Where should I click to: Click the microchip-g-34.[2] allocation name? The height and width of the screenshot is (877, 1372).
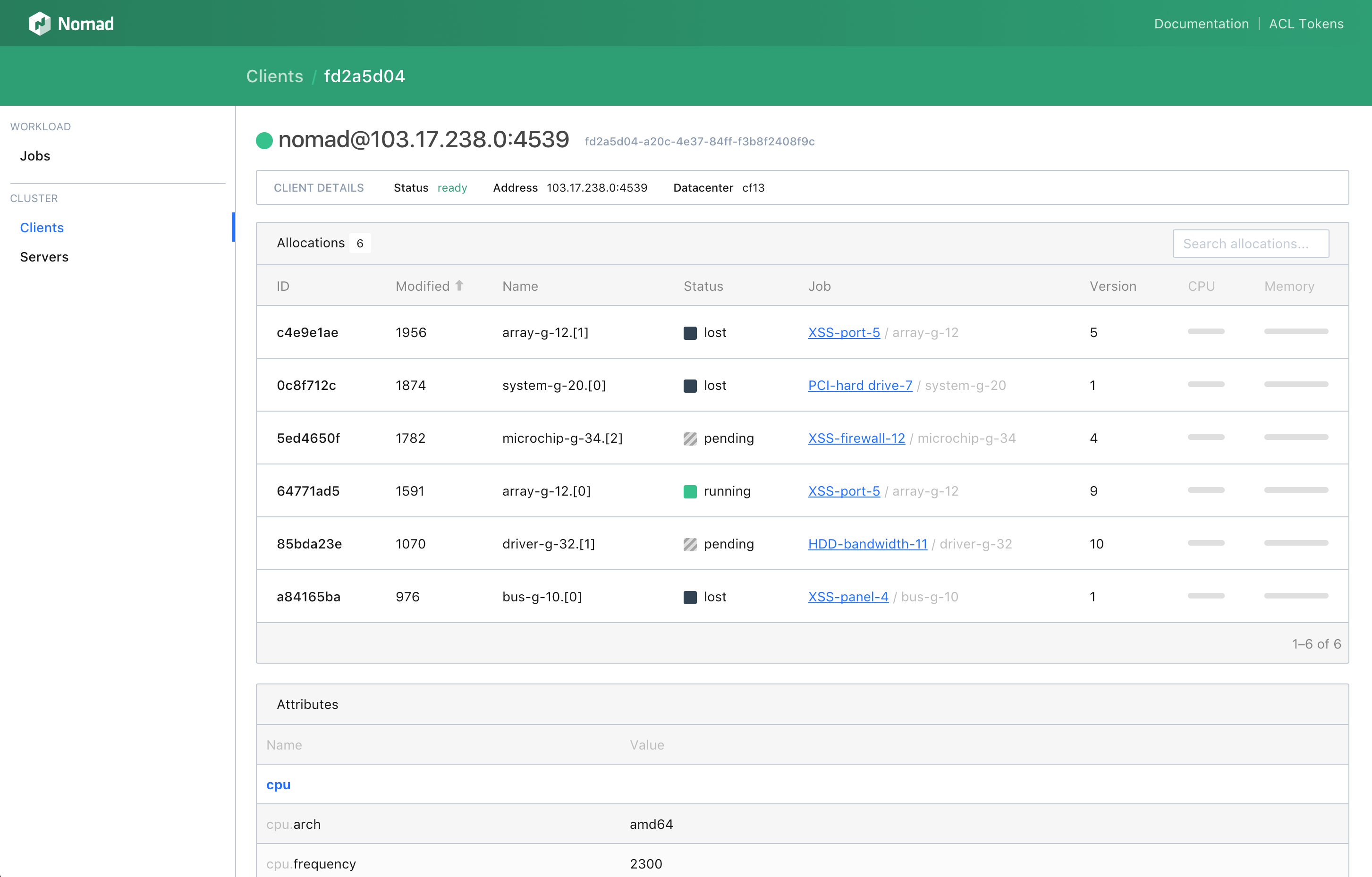coord(562,438)
